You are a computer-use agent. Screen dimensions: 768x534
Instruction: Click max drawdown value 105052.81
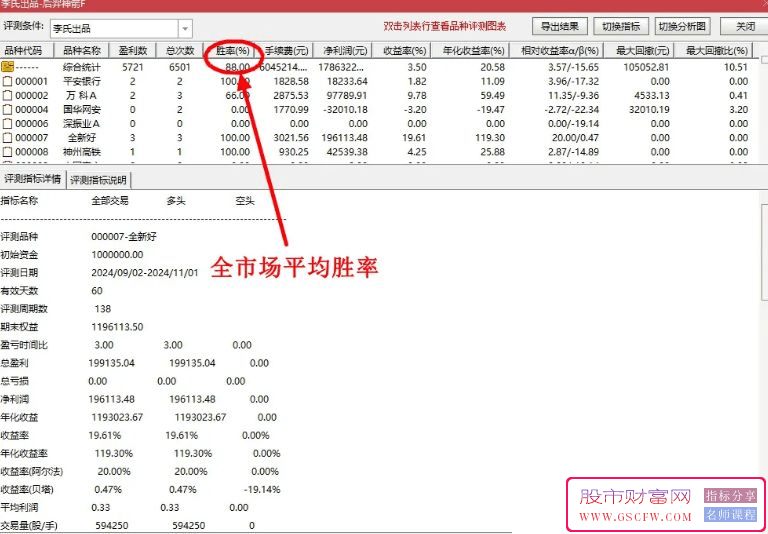coord(647,67)
